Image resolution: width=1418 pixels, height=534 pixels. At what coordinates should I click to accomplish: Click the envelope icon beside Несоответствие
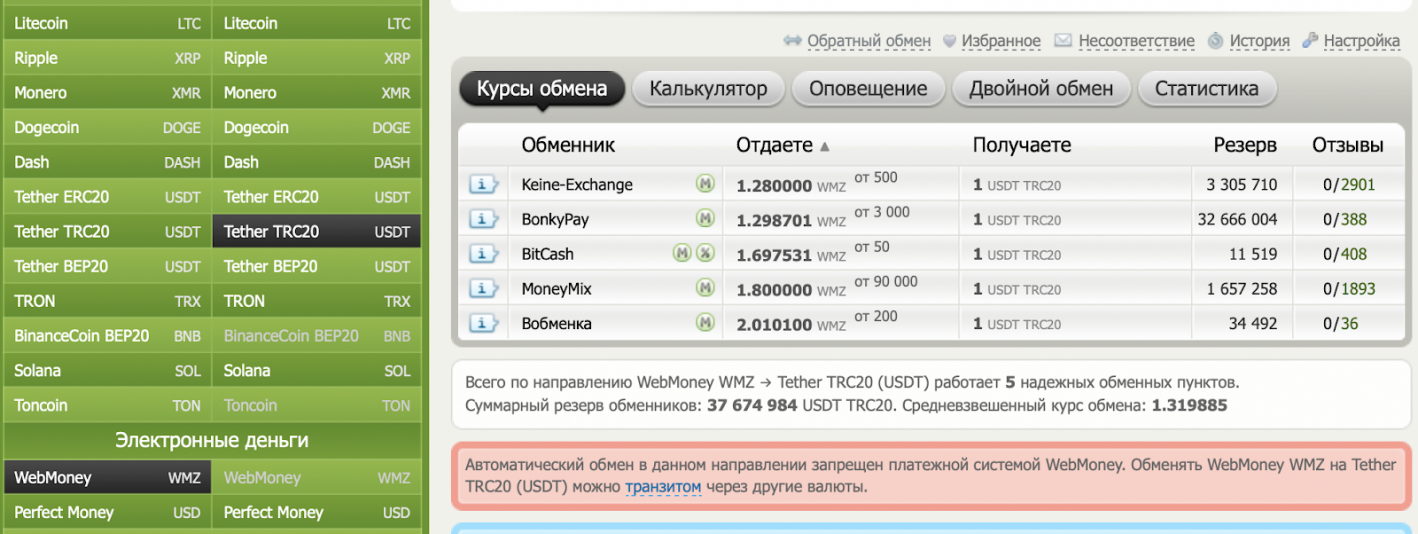(x=1064, y=41)
